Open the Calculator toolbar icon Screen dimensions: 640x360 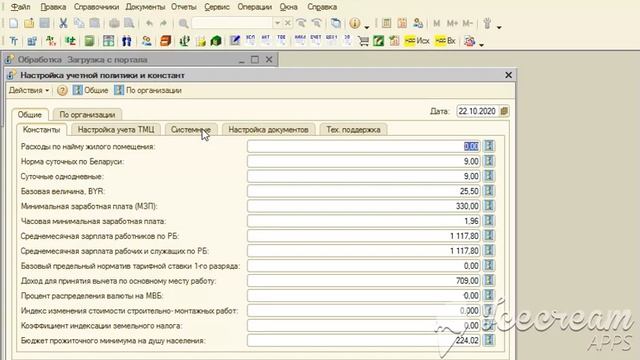[387, 23]
